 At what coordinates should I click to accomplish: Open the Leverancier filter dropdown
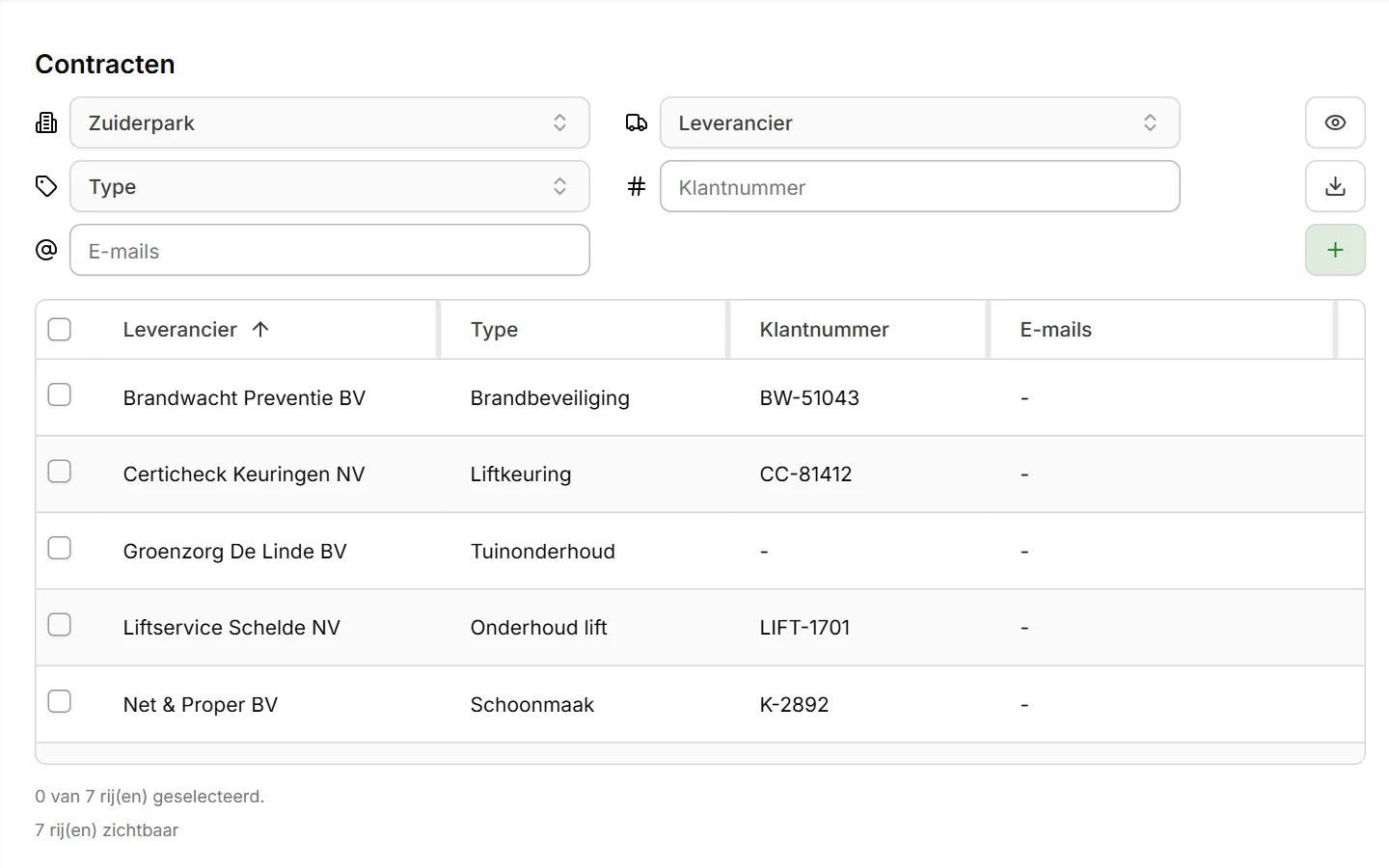pos(920,122)
